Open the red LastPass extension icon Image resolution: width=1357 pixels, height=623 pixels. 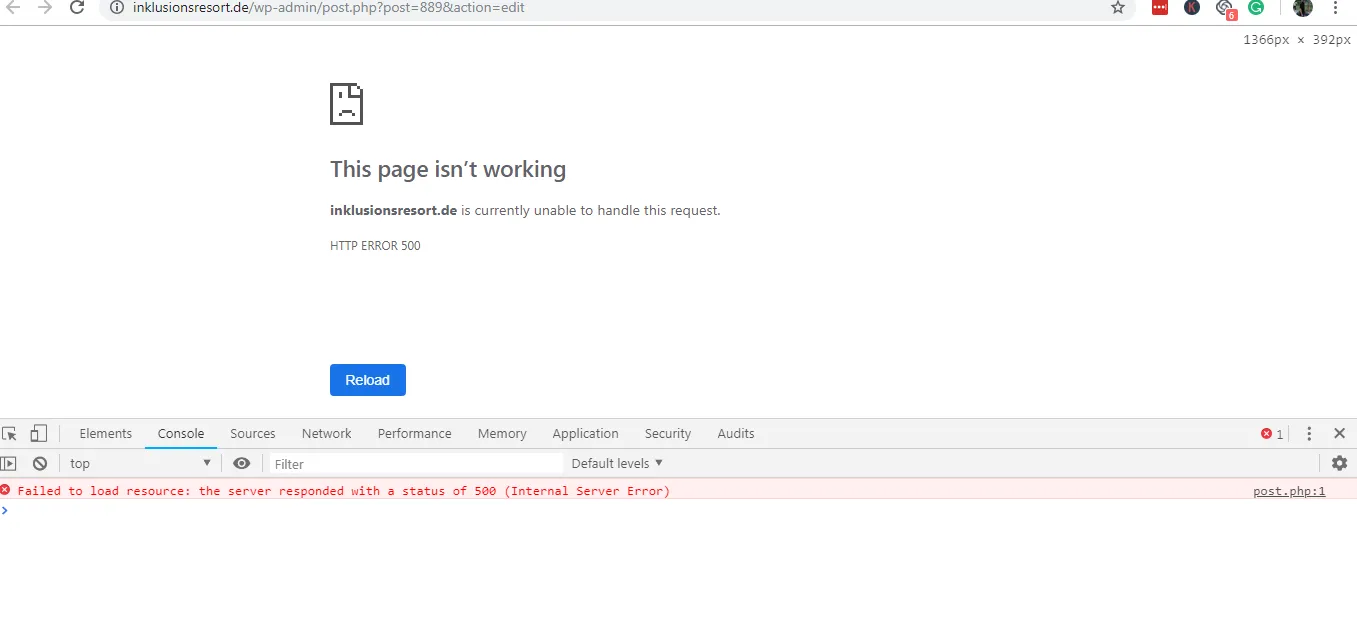tap(1160, 8)
